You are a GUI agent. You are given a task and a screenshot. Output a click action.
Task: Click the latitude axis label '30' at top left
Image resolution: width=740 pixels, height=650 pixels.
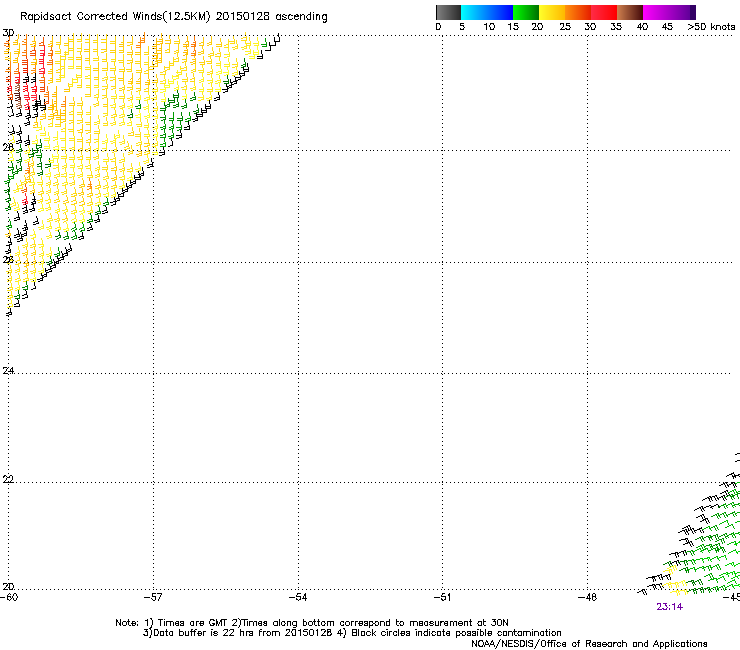click(x=8, y=33)
